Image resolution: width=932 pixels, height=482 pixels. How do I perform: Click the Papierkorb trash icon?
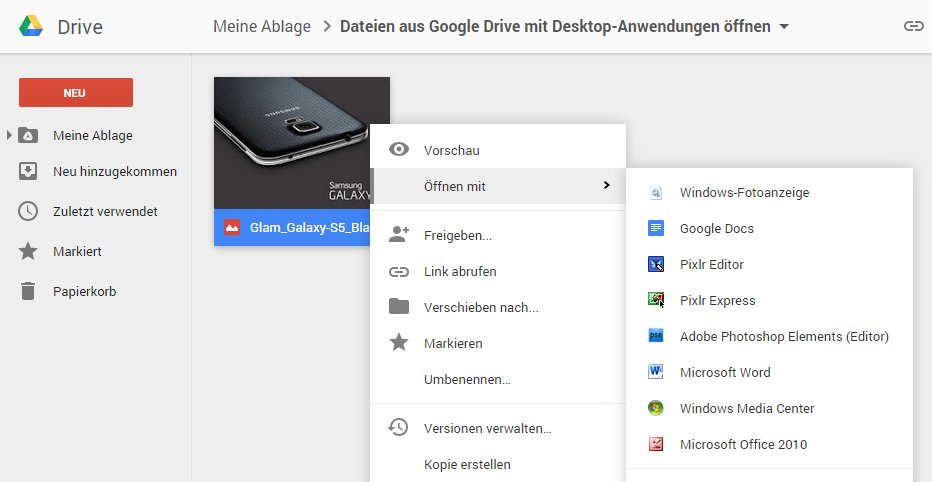coord(29,292)
